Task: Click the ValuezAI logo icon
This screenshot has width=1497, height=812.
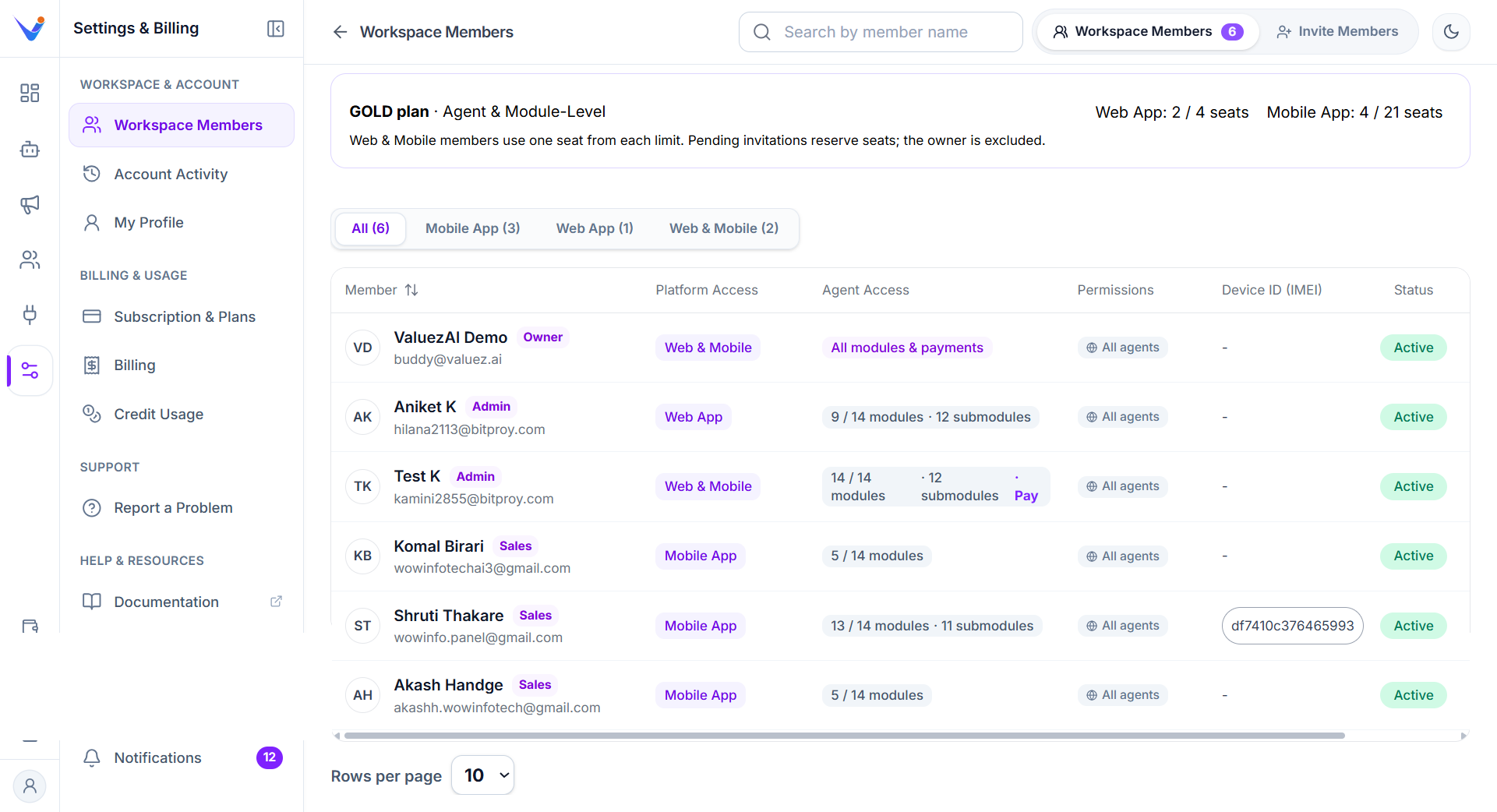Action: click(x=30, y=29)
